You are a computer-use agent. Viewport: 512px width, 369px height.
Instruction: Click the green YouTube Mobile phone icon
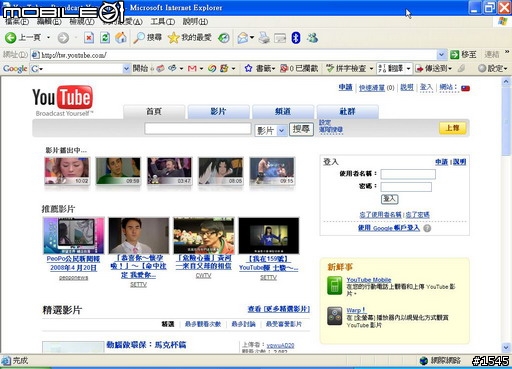point(334,286)
